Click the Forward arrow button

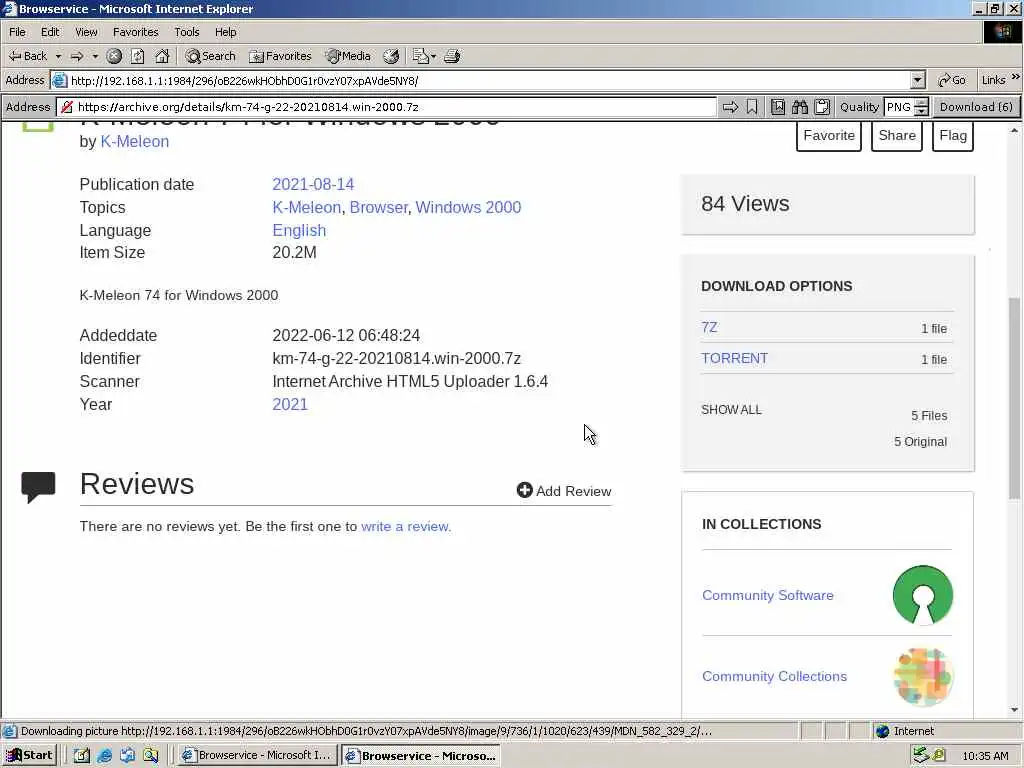77,56
